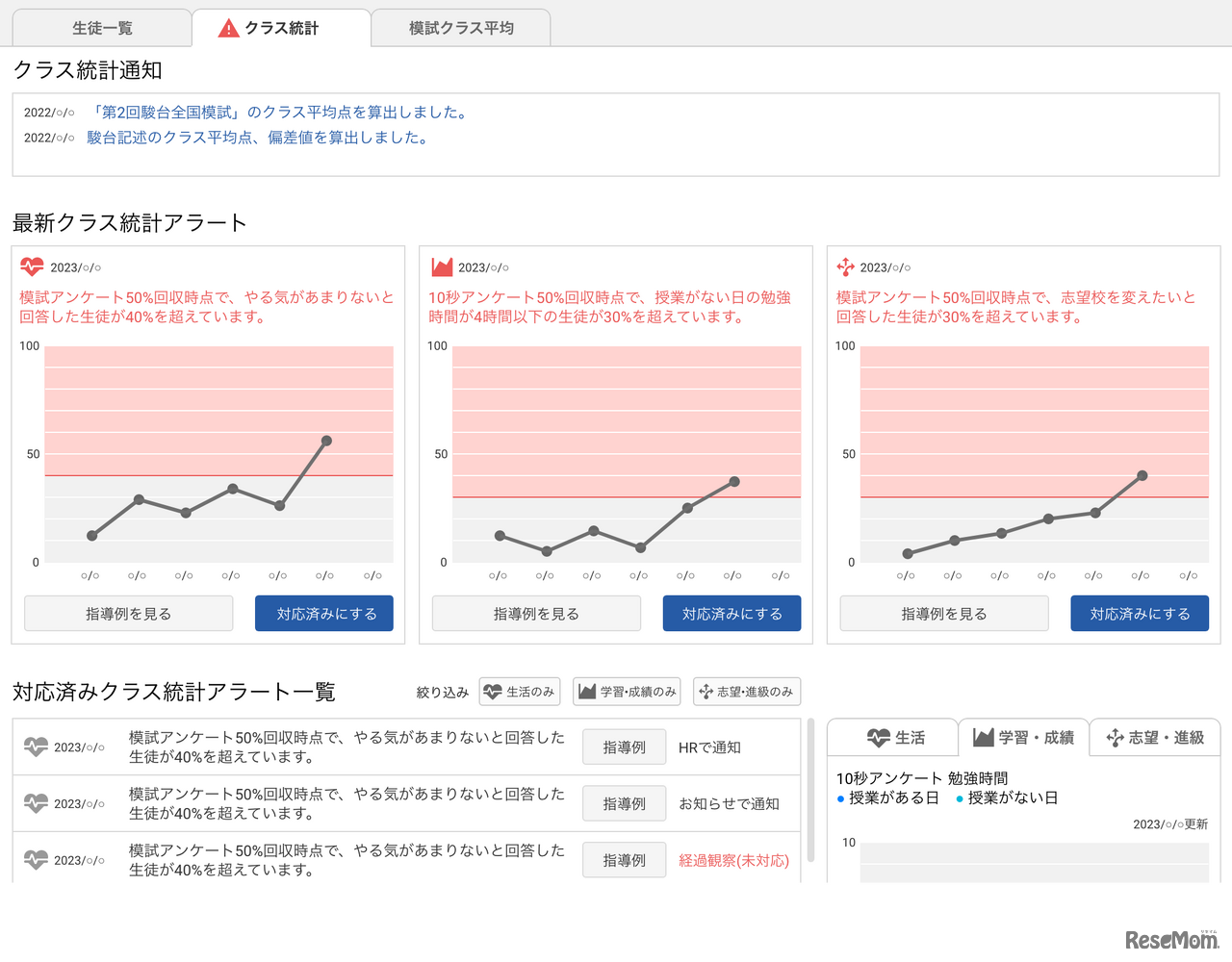Screen dimensions: 1232x962
Task: Open the 生徒一覧 tab
Action: click(100, 28)
